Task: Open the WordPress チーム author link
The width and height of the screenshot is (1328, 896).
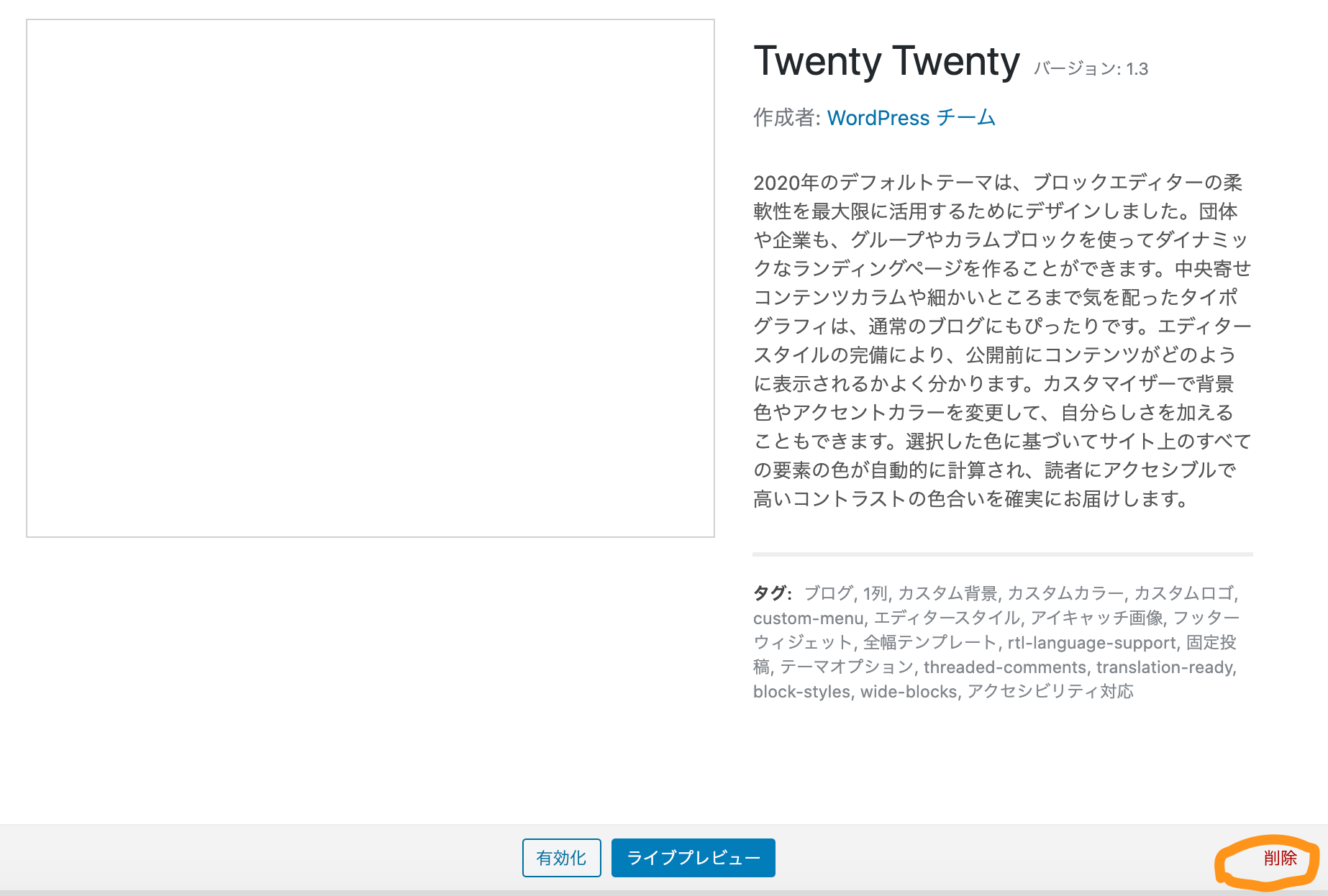Action: [911, 117]
